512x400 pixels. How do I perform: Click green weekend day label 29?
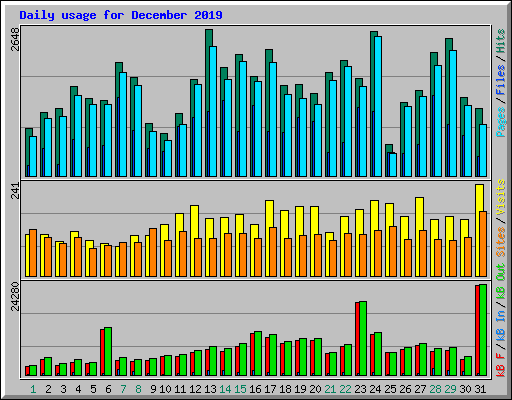(x=450, y=389)
